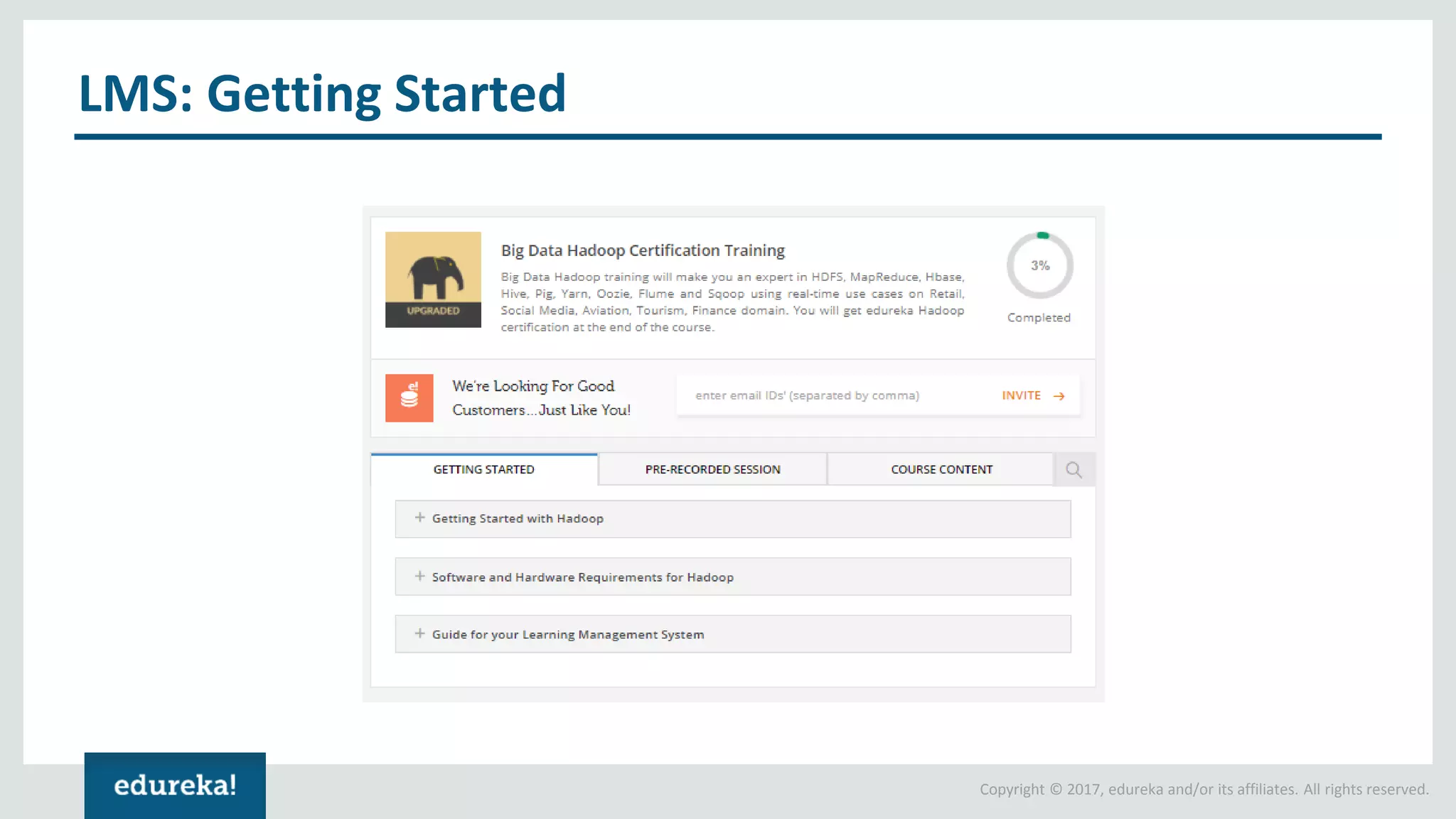Click plus icon beside Guide for Learning Management

click(419, 633)
